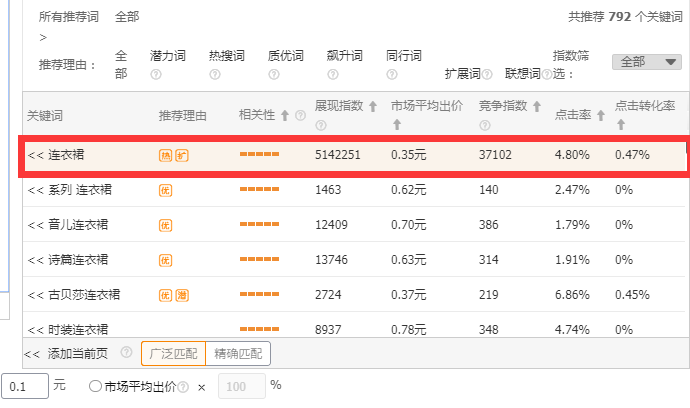Select the 市场平均出价 radio button
This screenshot has height=408, width=690.
95,386
